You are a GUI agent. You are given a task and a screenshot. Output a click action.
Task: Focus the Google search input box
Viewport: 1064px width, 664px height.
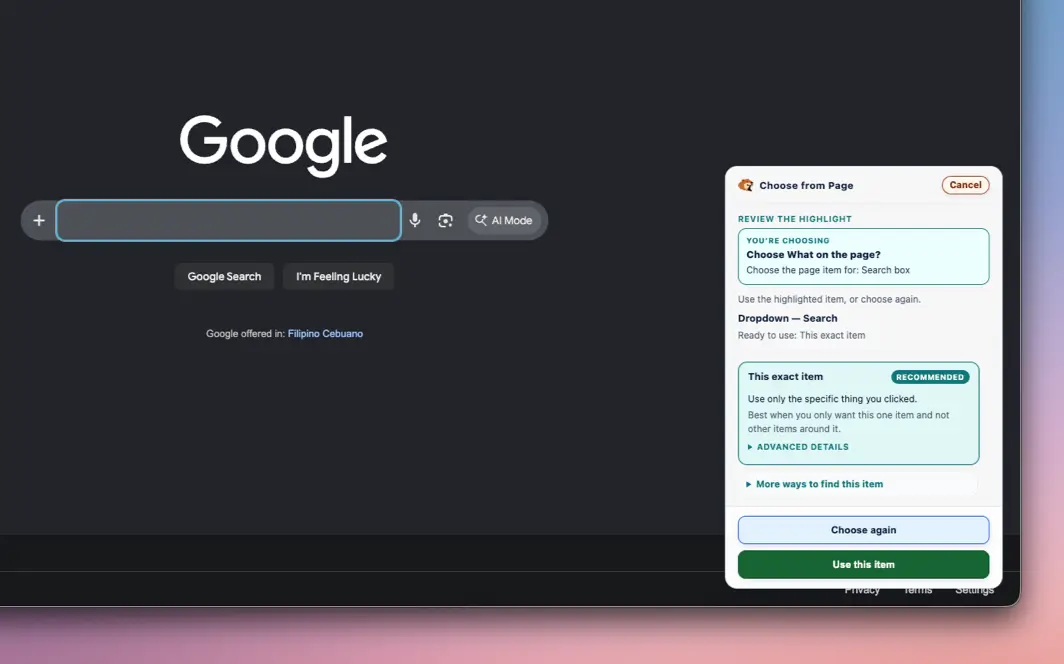point(229,220)
